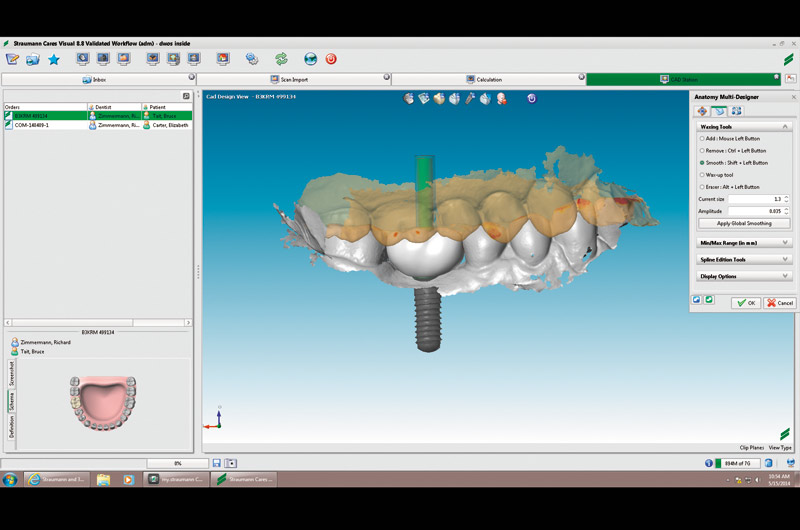Open the vertical Screenshot tab

point(11,374)
